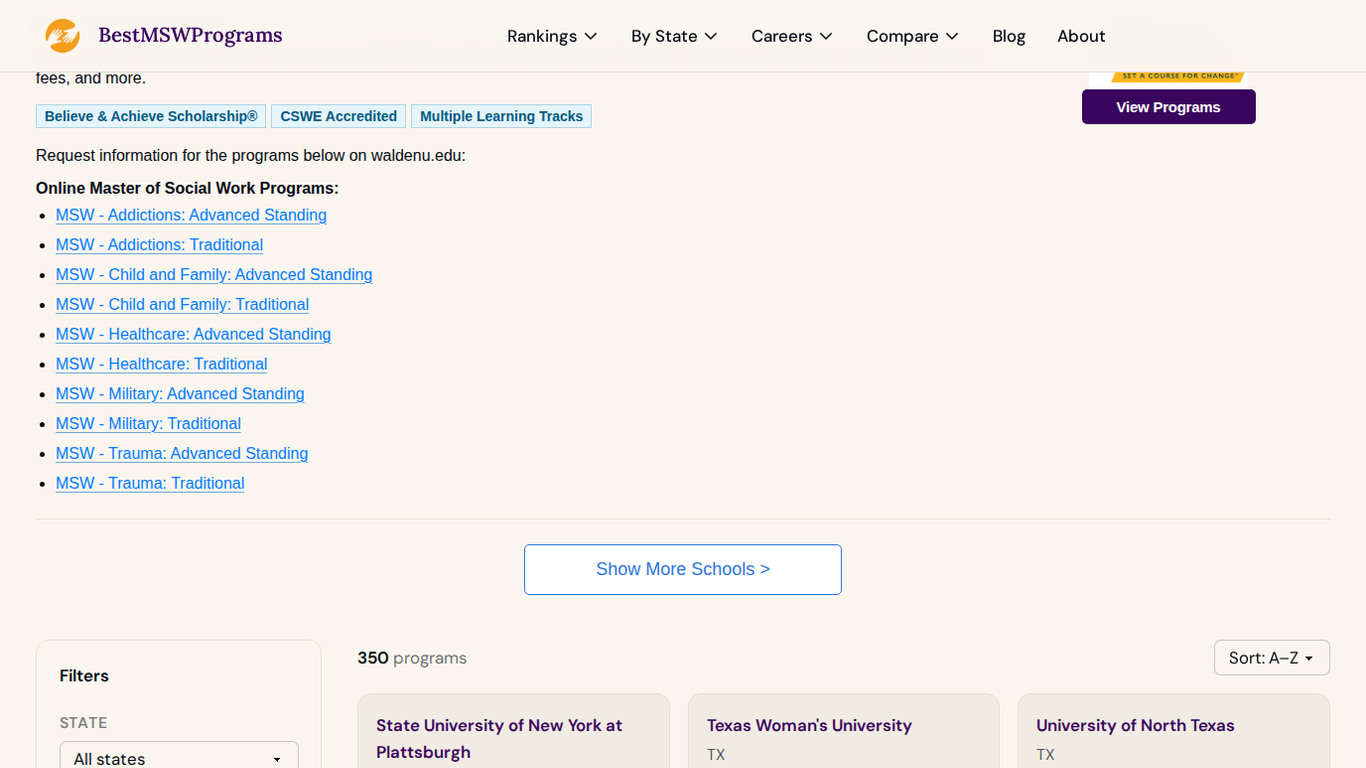1366x768 pixels.
Task: Click Show More Schools button
Action: click(x=683, y=570)
